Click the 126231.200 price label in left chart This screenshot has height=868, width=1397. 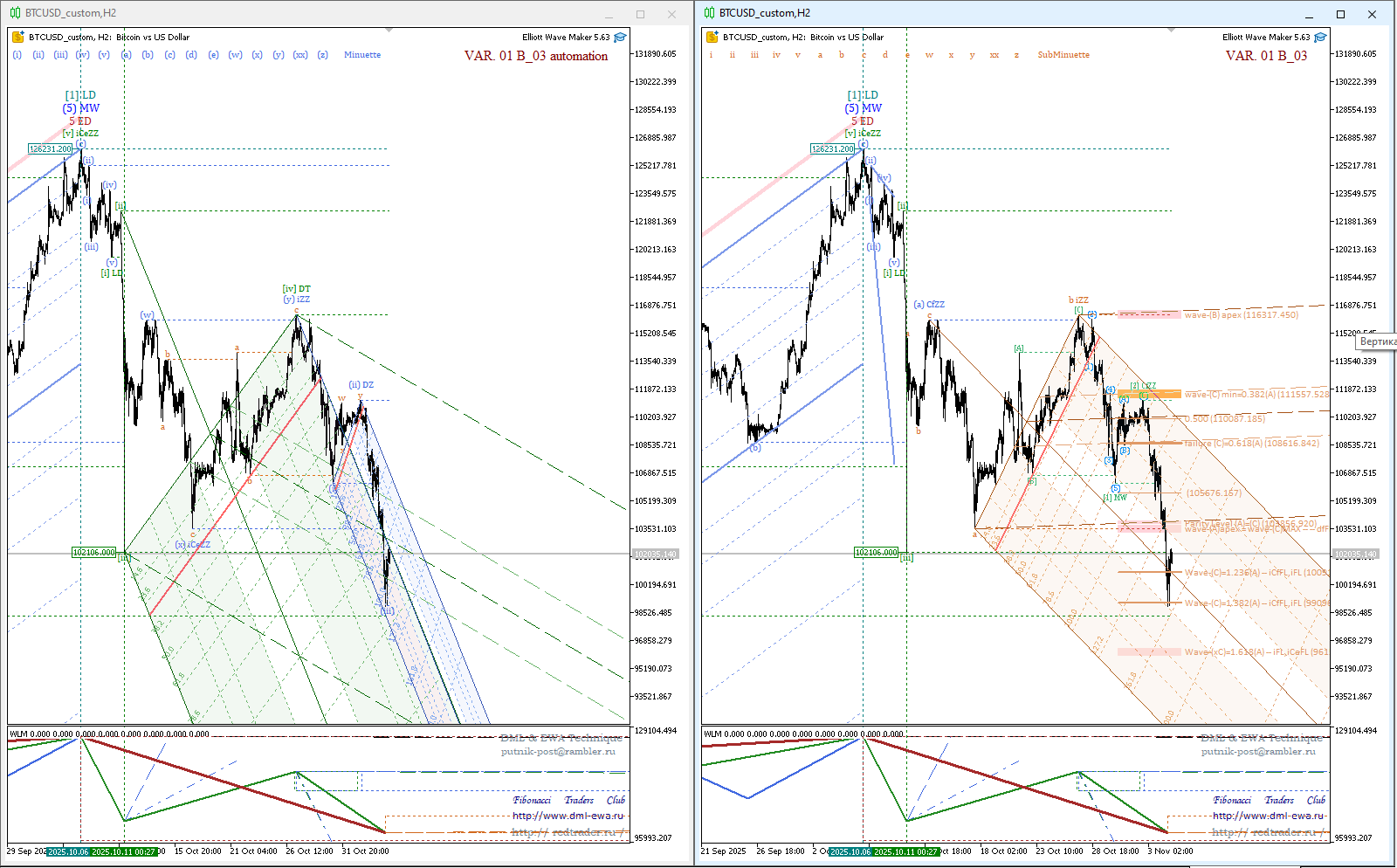pyautogui.click(x=50, y=148)
